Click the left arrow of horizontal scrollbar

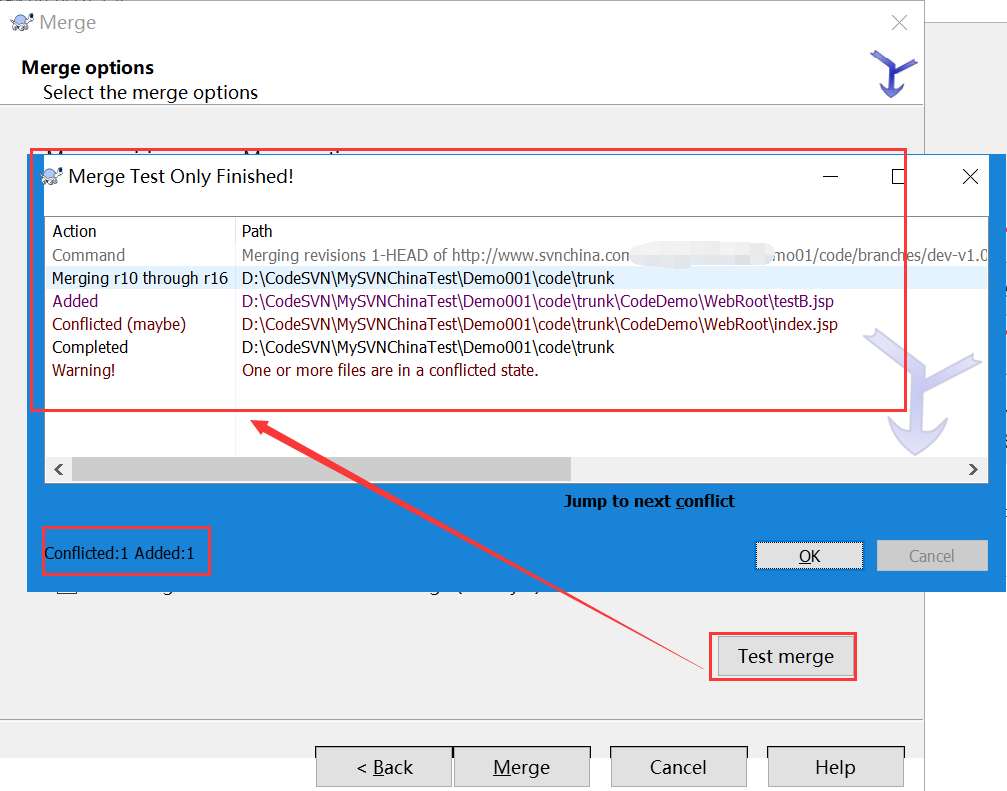click(58, 469)
